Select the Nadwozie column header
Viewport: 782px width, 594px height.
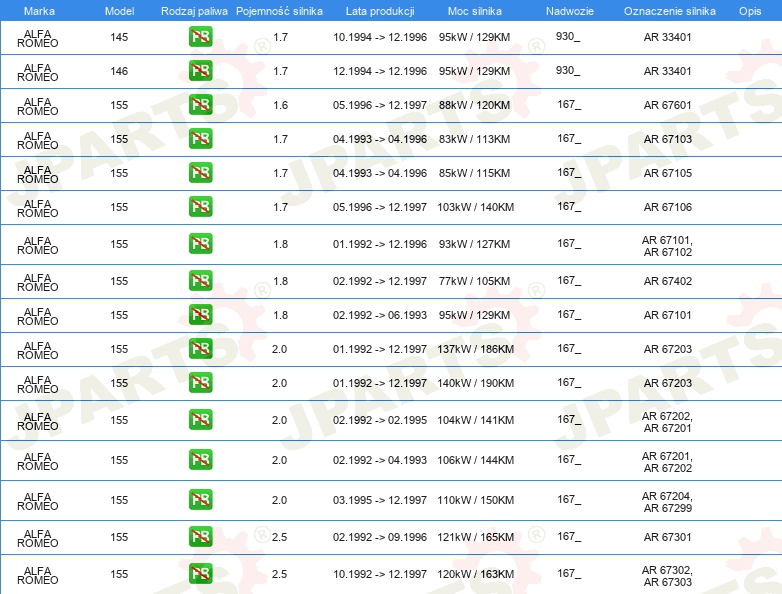click(570, 11)
